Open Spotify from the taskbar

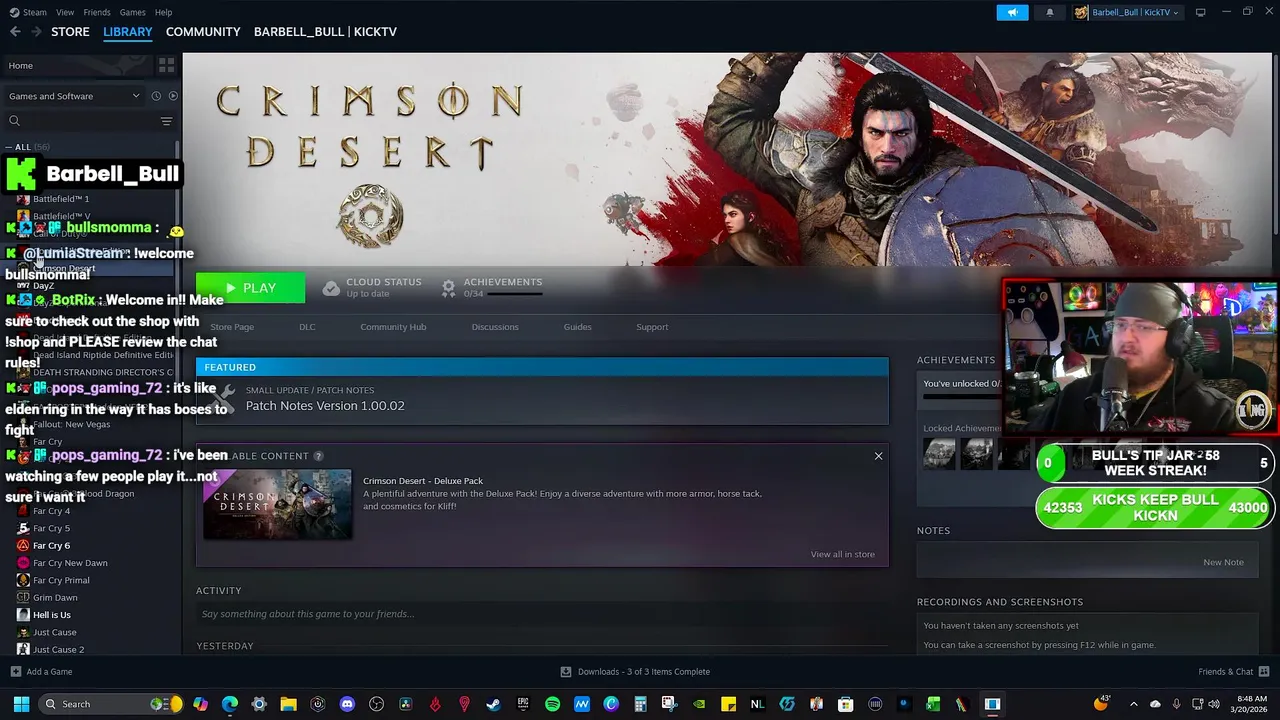(552, 704)
